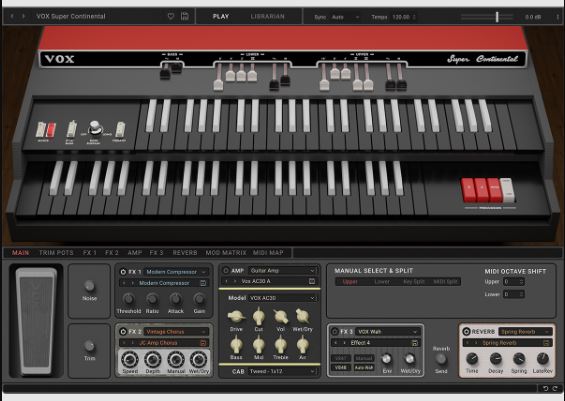
Task: Click the Upper MIDI octave shift stepper
Action: [521, 282]
